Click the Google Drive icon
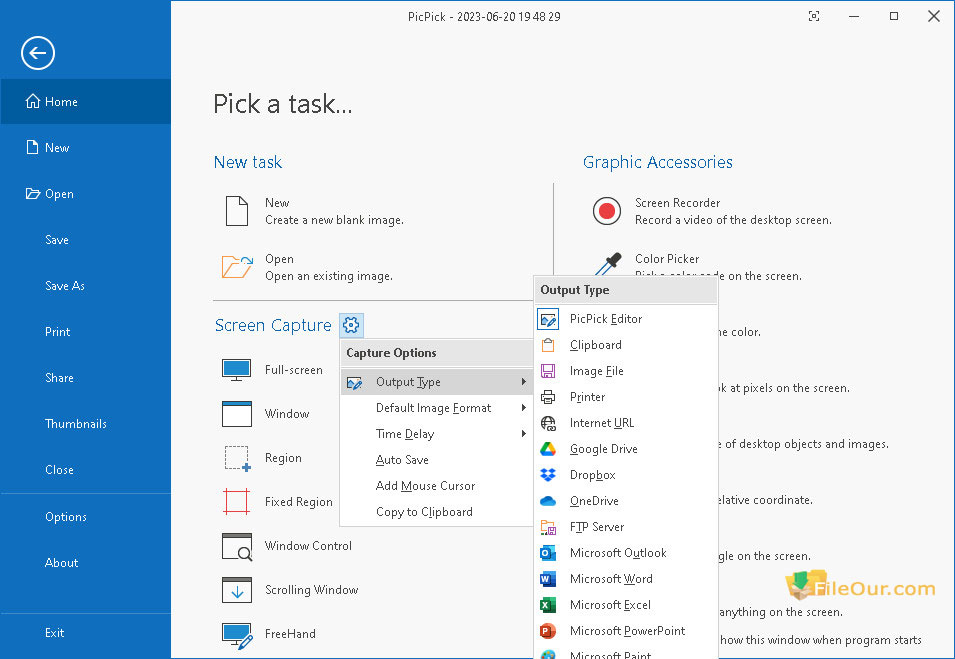The width and height of the screenshot is (955, 659). click(548, 449)
